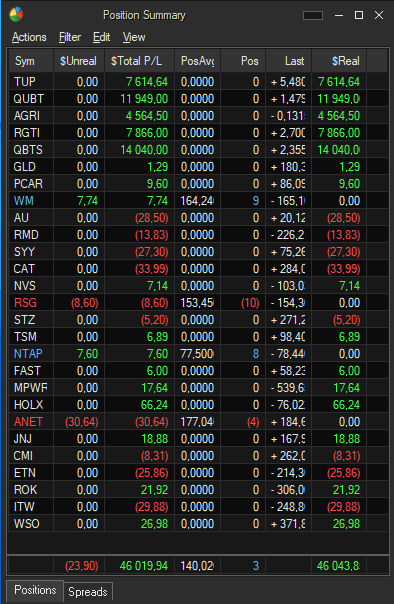Sort by the $Total P/L column header
394x604 pixels.
click(x=139, y=61)
